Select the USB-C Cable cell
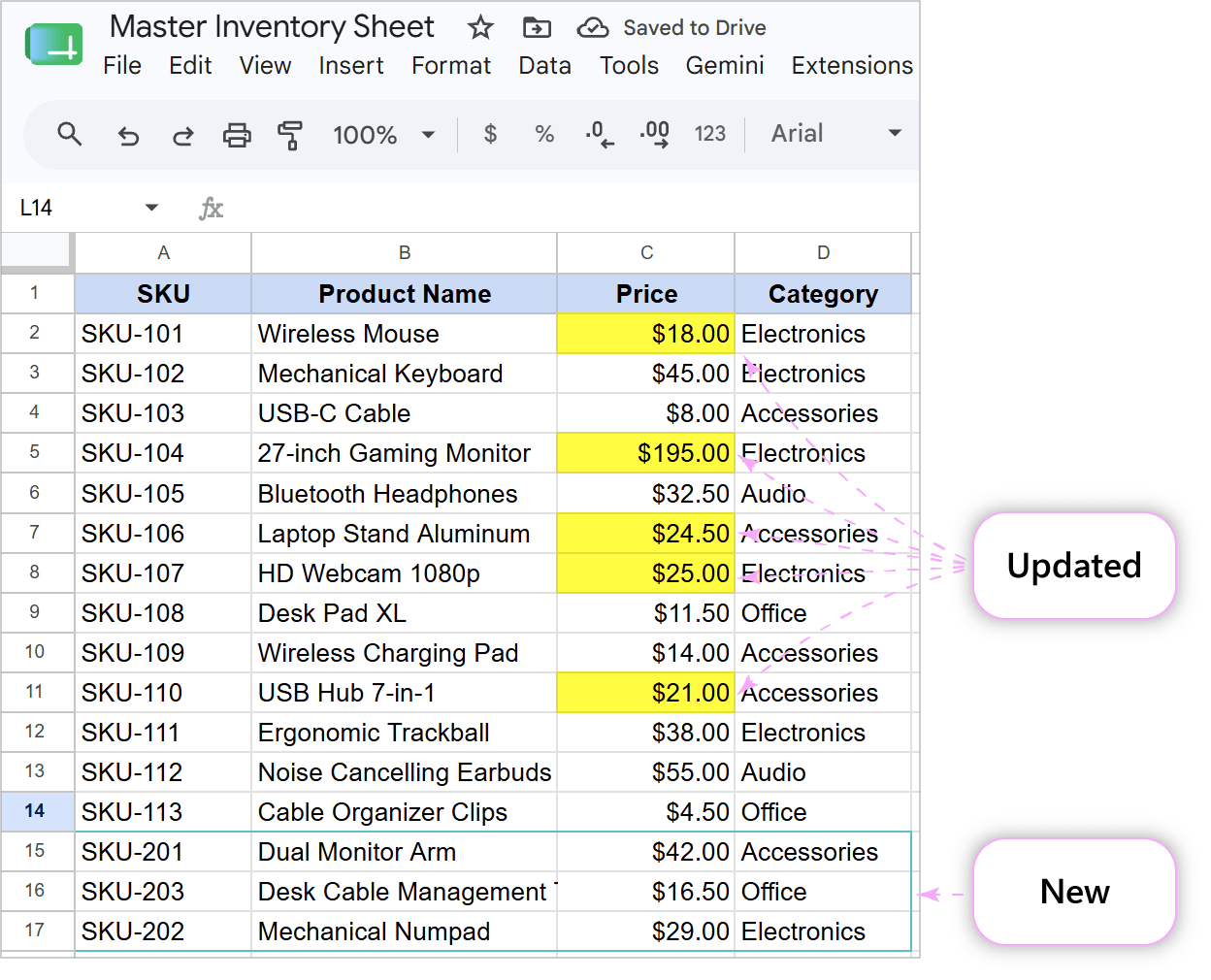Image resolution: width=1211 pixels, height=980 pixels. pyautogui.click(x=405, y=413)
